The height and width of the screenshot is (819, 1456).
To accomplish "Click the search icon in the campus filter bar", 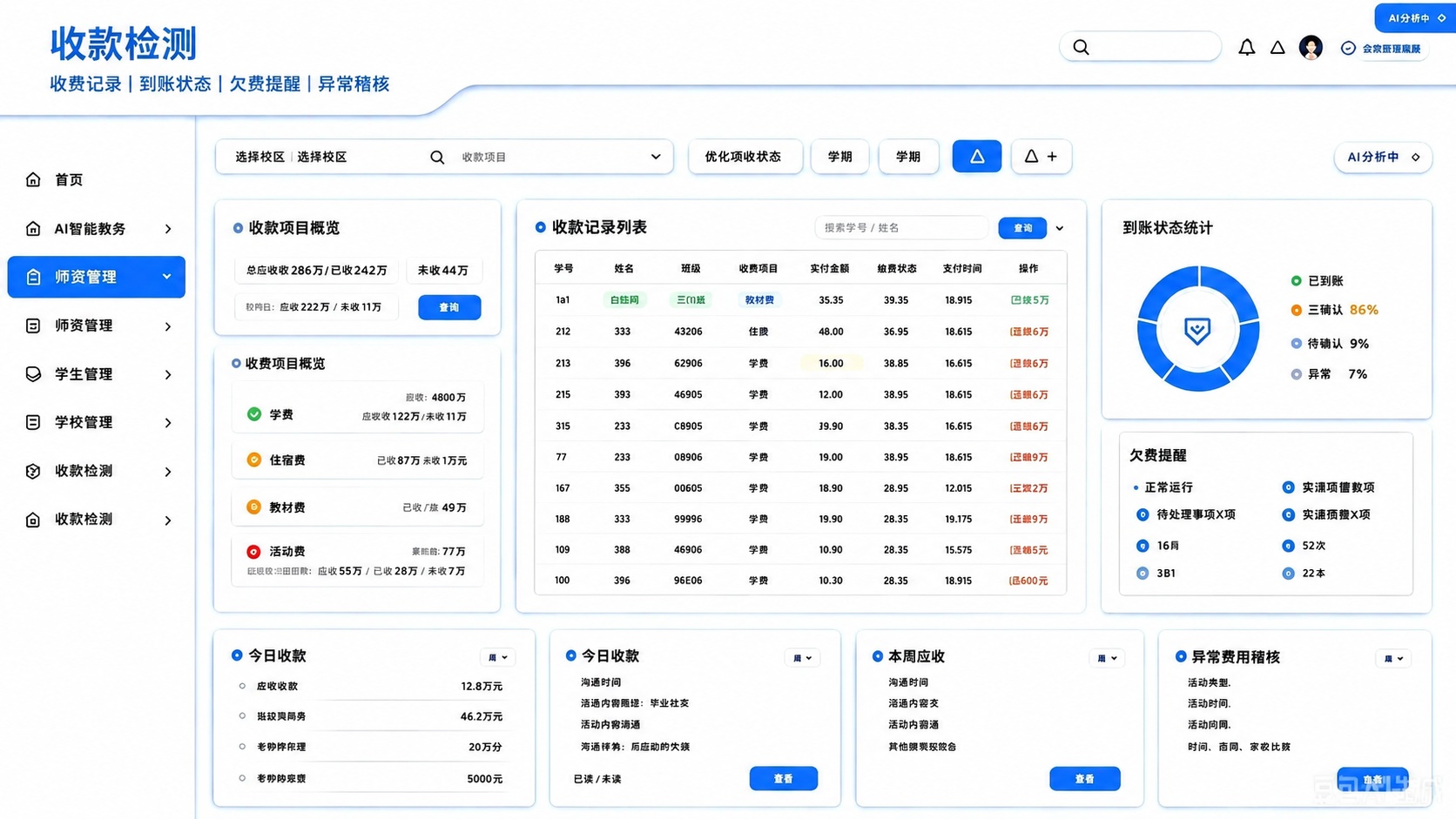I will (437, 157).
